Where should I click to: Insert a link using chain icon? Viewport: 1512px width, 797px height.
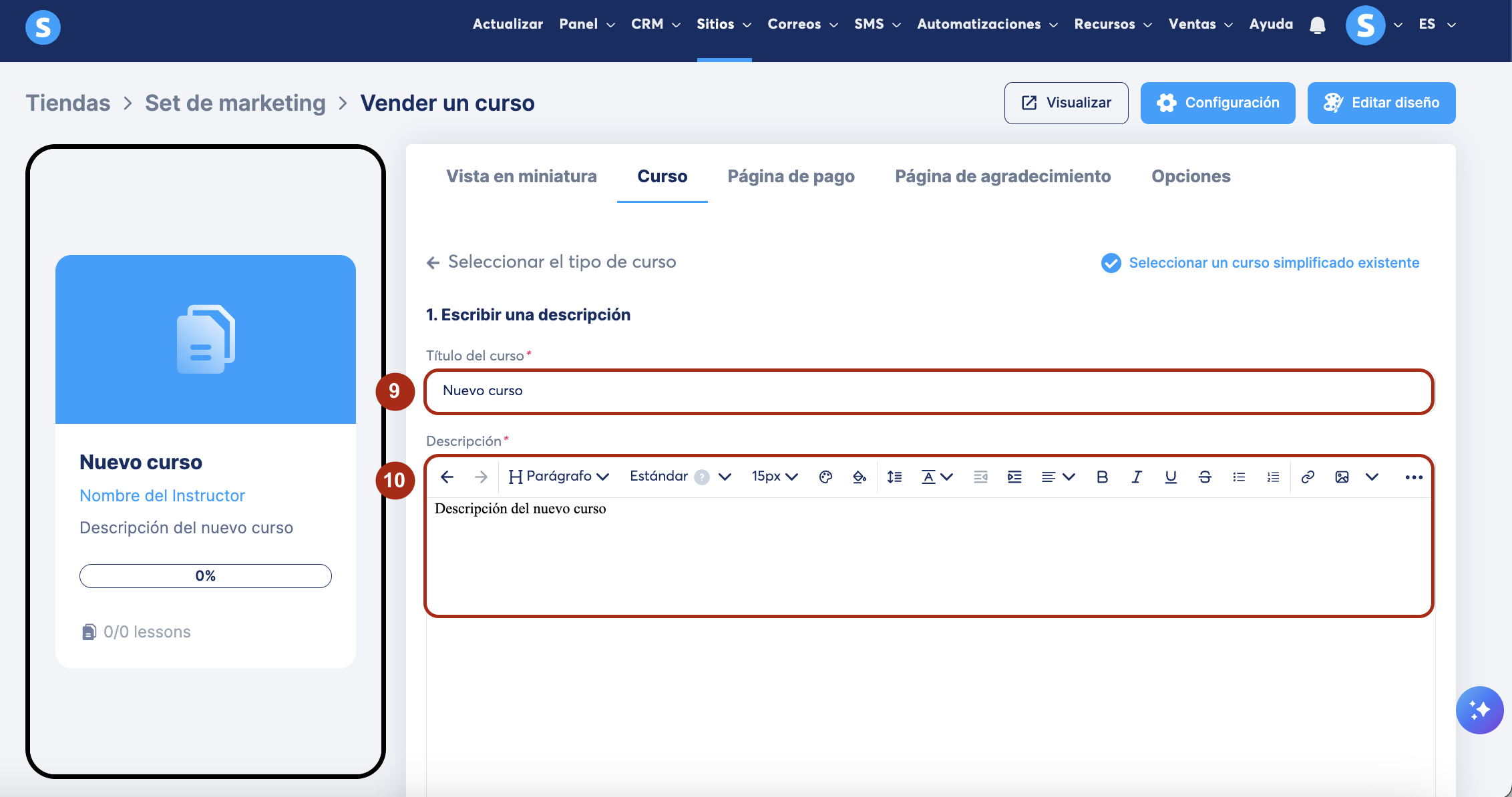pos(1308,477)
